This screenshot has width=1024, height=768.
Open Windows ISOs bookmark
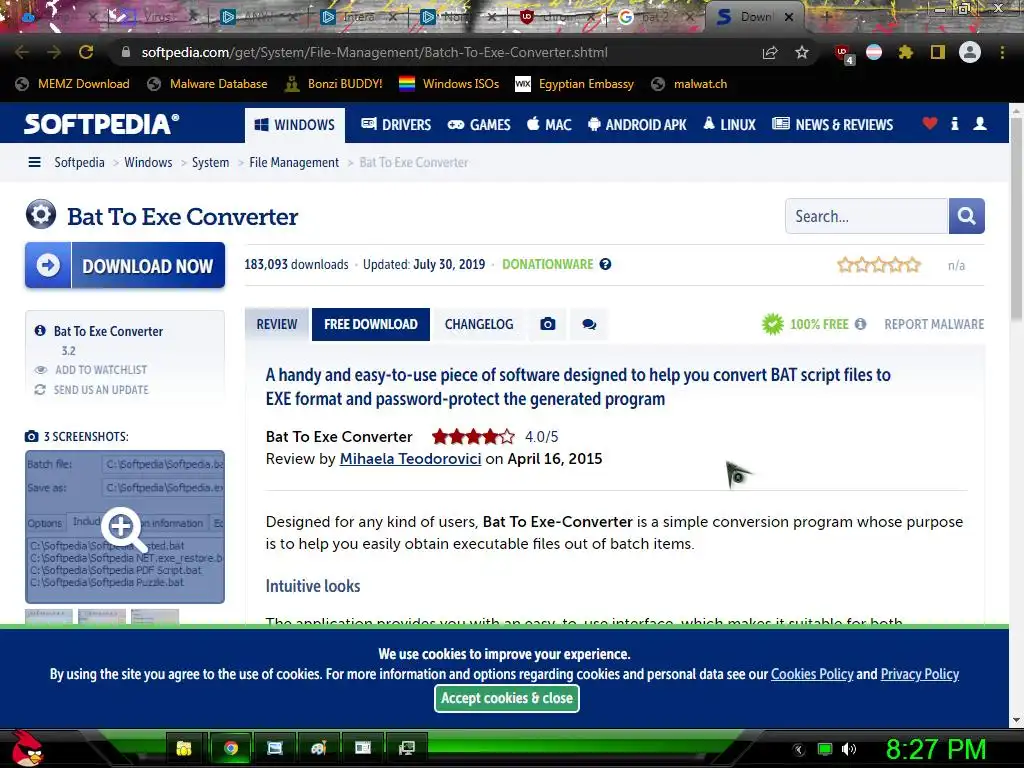tap(449, 84)
